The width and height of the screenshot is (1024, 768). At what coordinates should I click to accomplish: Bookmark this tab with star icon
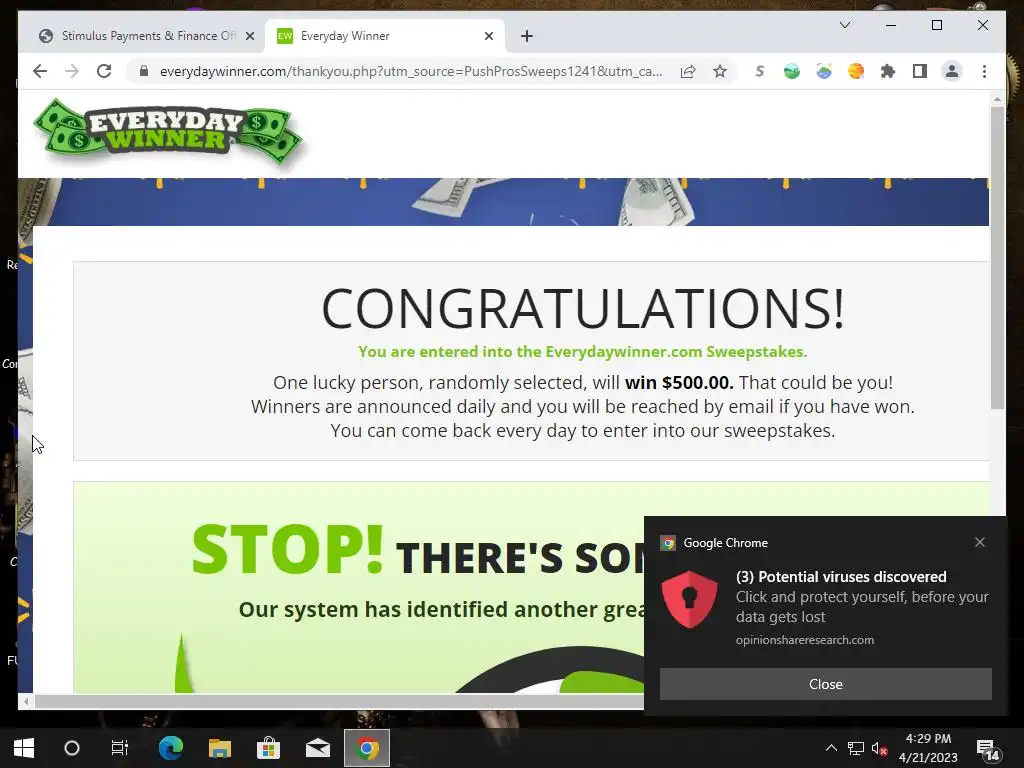(720, 71)
